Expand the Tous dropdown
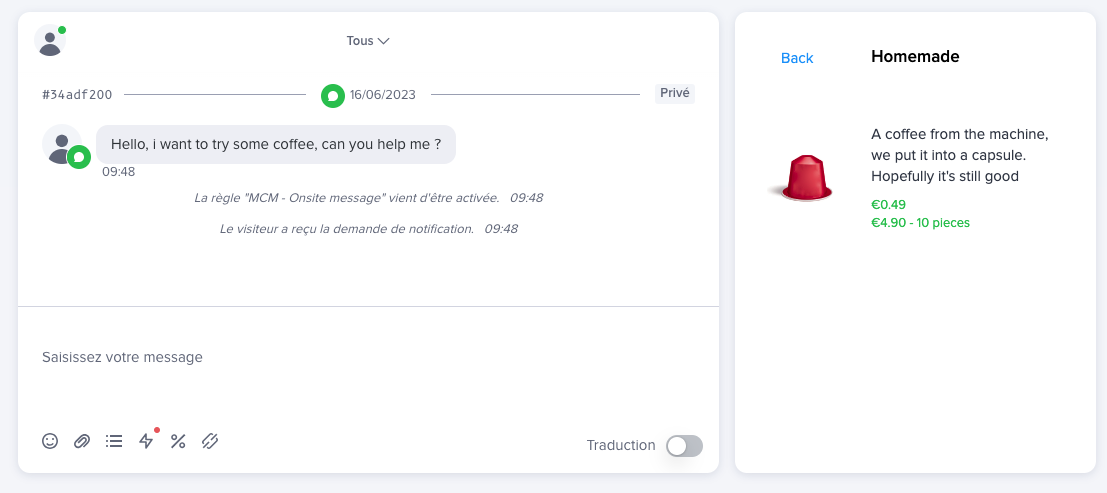This screenshot has width=1107, height=493. (367, 41)
